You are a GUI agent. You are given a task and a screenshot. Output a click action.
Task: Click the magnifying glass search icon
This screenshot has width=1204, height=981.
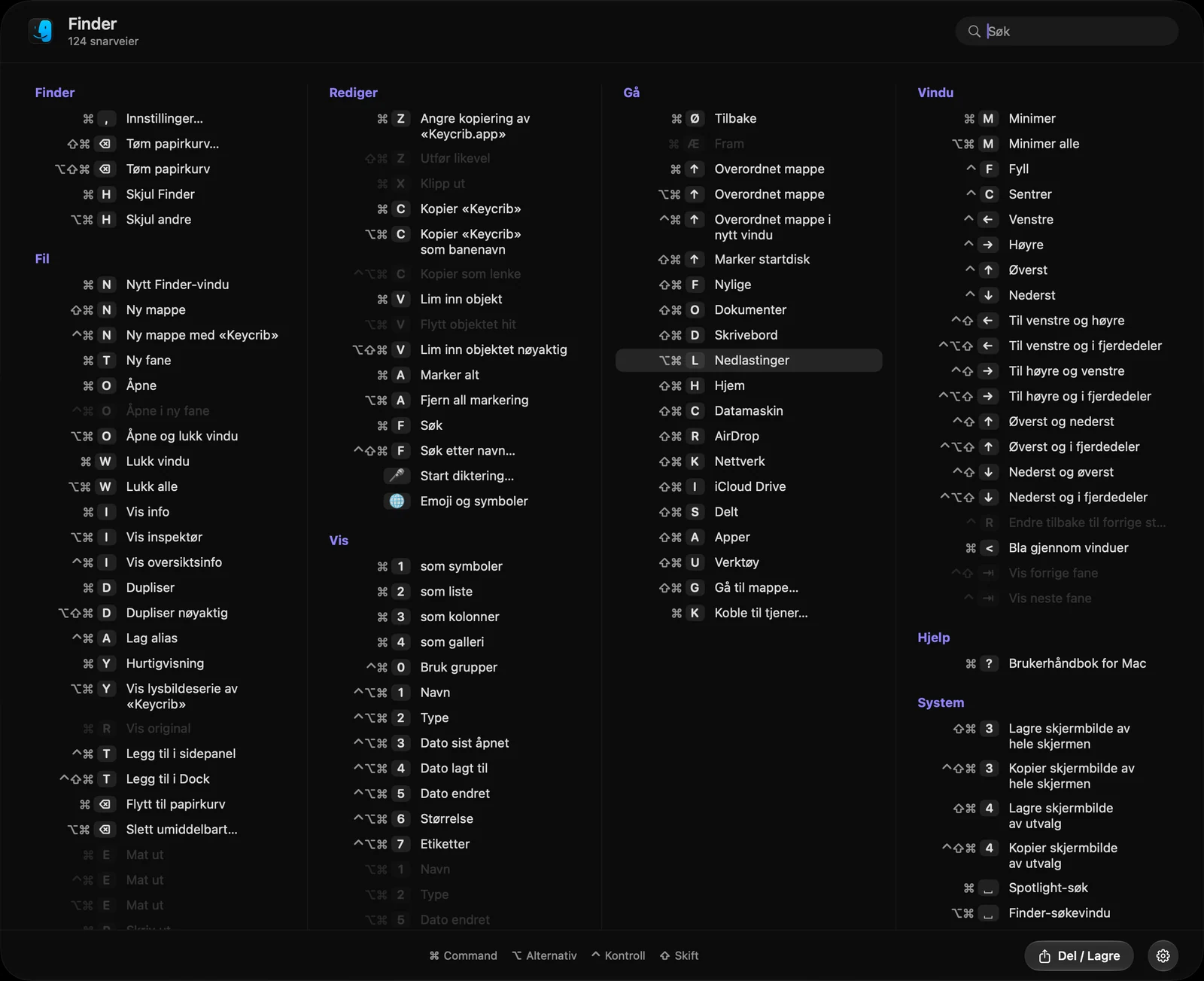click(974, 31)
